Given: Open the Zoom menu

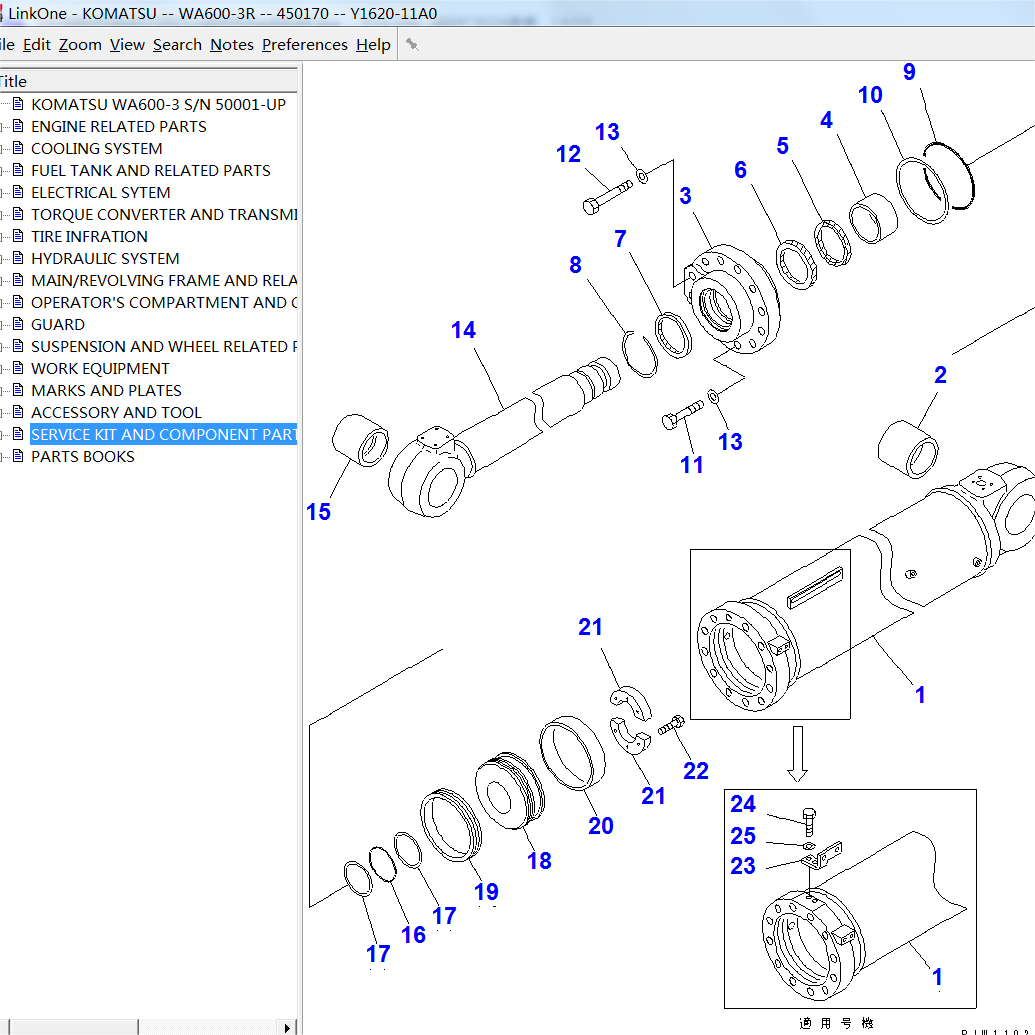Looking at the screenshot, I should 80,45.
